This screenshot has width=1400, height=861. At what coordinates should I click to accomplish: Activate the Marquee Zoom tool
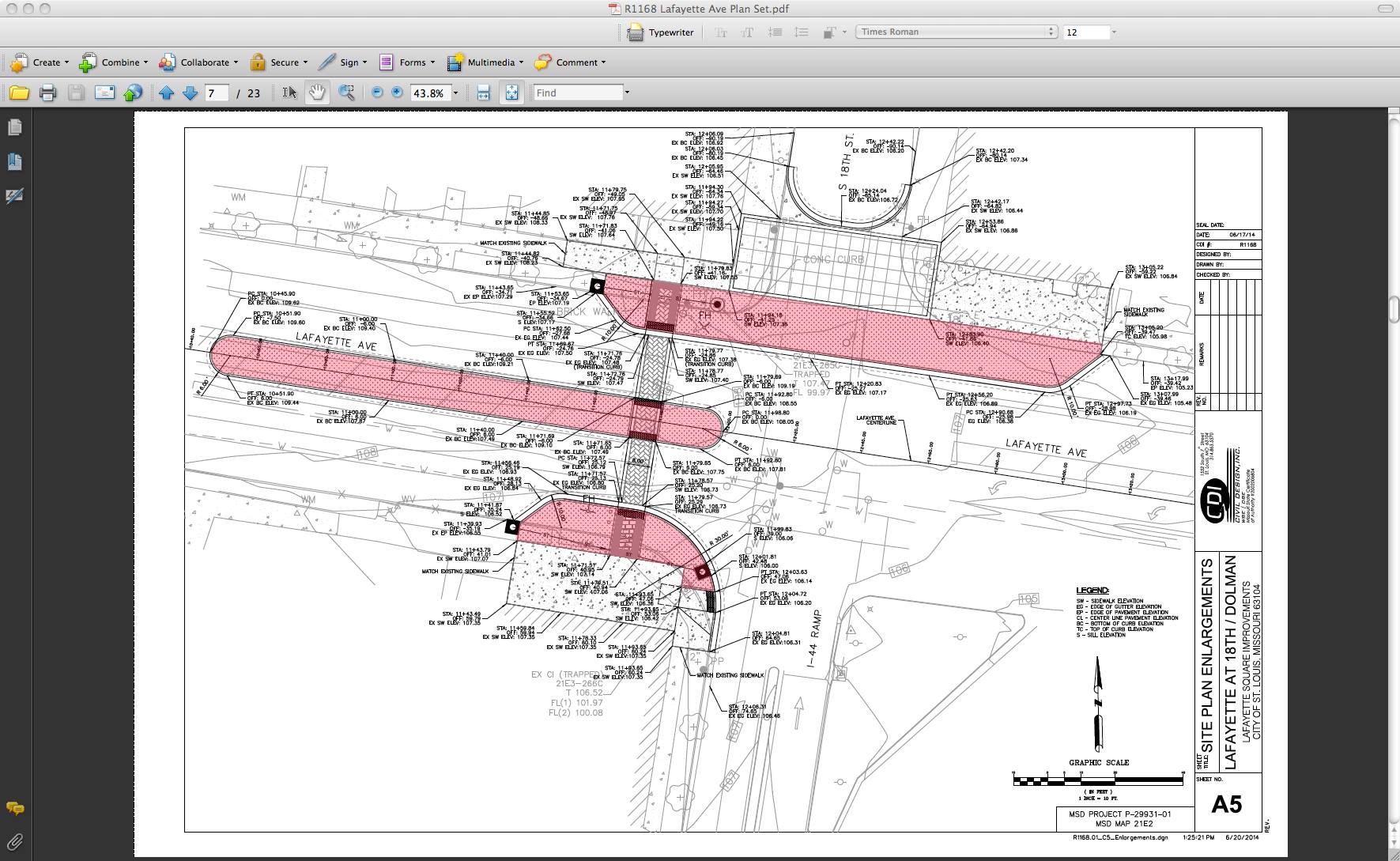[346, 93]
